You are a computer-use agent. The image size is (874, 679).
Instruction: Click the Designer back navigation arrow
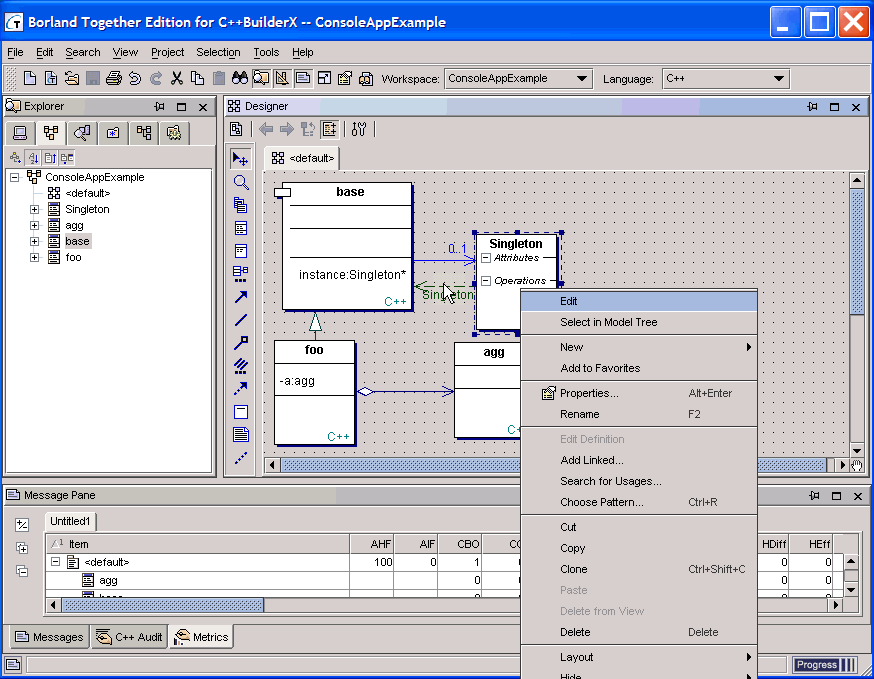[x=266, y=130]
